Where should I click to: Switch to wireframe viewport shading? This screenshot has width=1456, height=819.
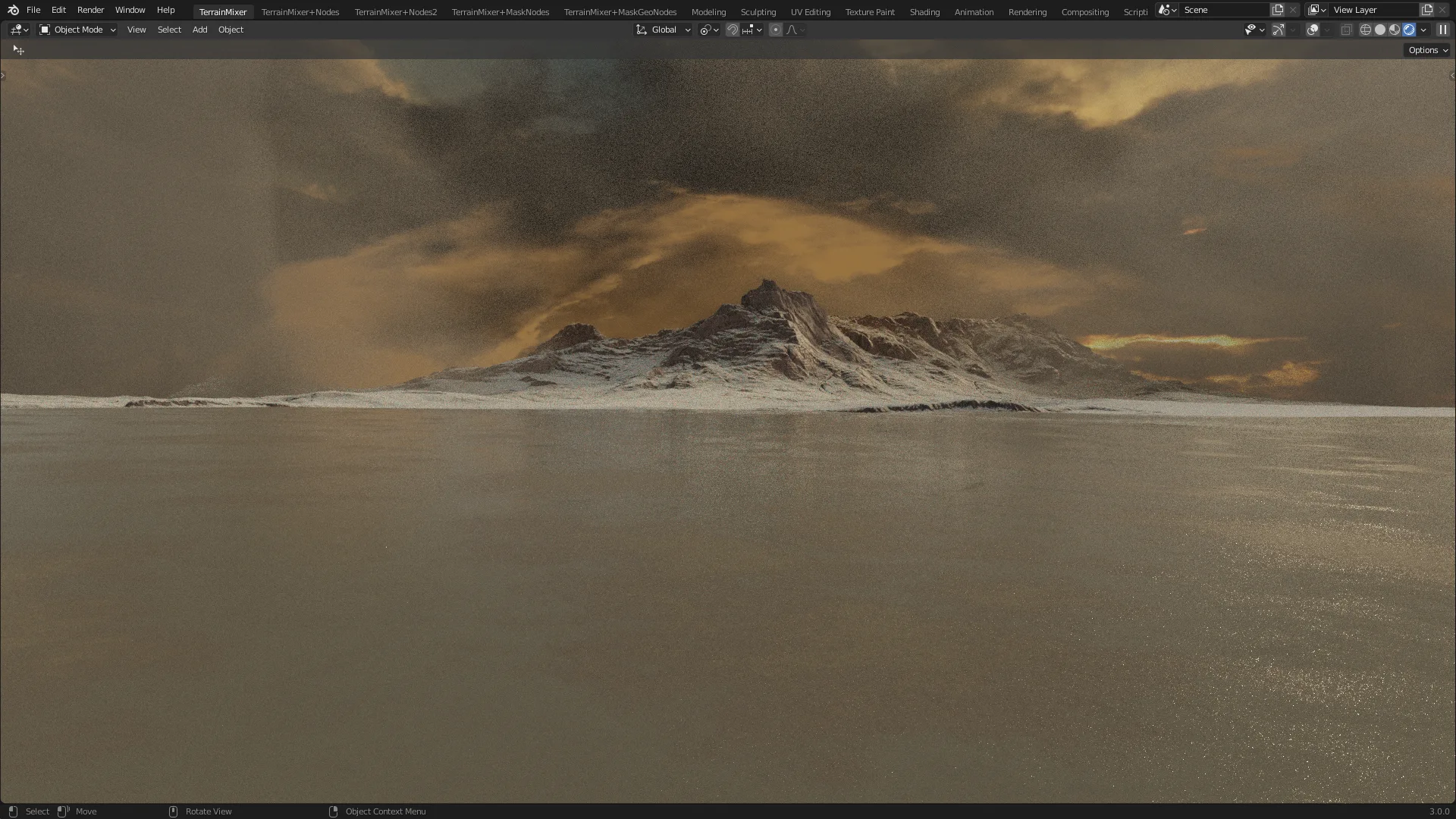coord(1366,30)
